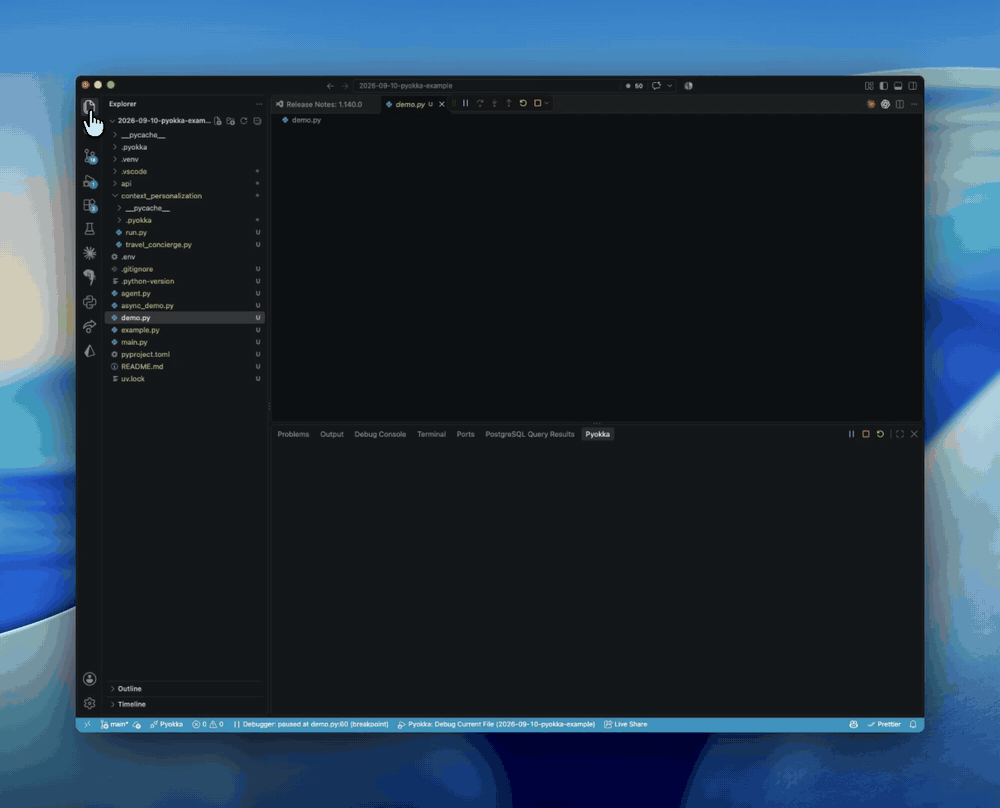Pause button in Pyokka panel toolbar
This screenshot has height=808, width=1000.
point(851,434)
